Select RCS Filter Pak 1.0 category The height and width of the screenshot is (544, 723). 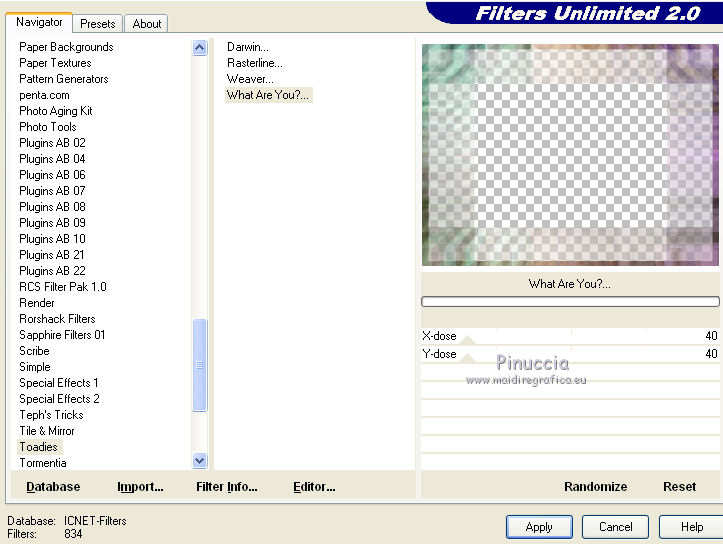(63, 287)
